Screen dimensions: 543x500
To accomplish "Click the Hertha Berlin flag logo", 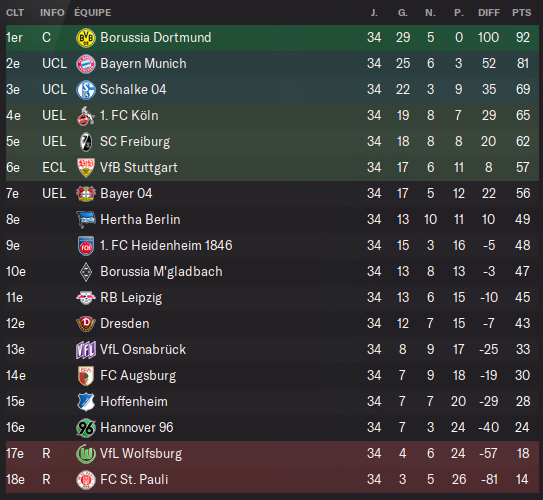I will coord(86,220).
